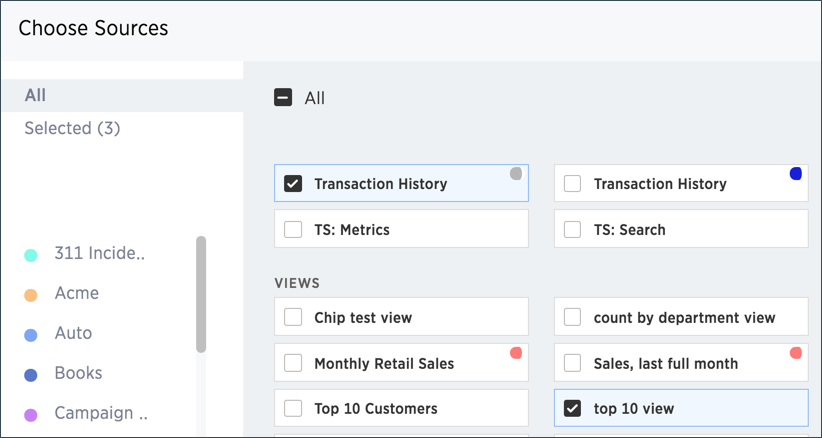Click red sticker on Sales, last full month
This screenshot has width=822, height=438.
coord(796,353)
